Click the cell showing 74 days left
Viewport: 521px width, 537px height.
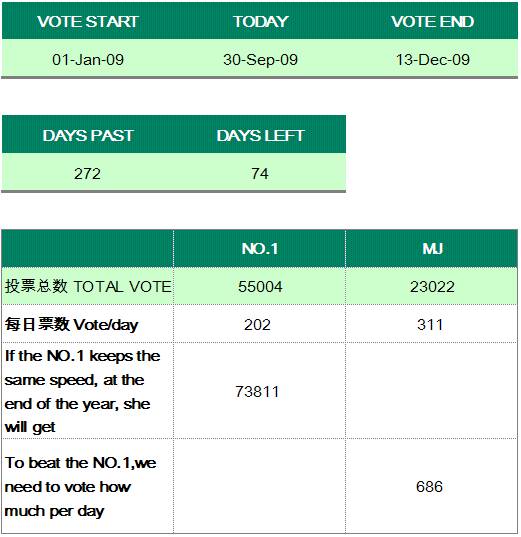(x=260, y=173)
